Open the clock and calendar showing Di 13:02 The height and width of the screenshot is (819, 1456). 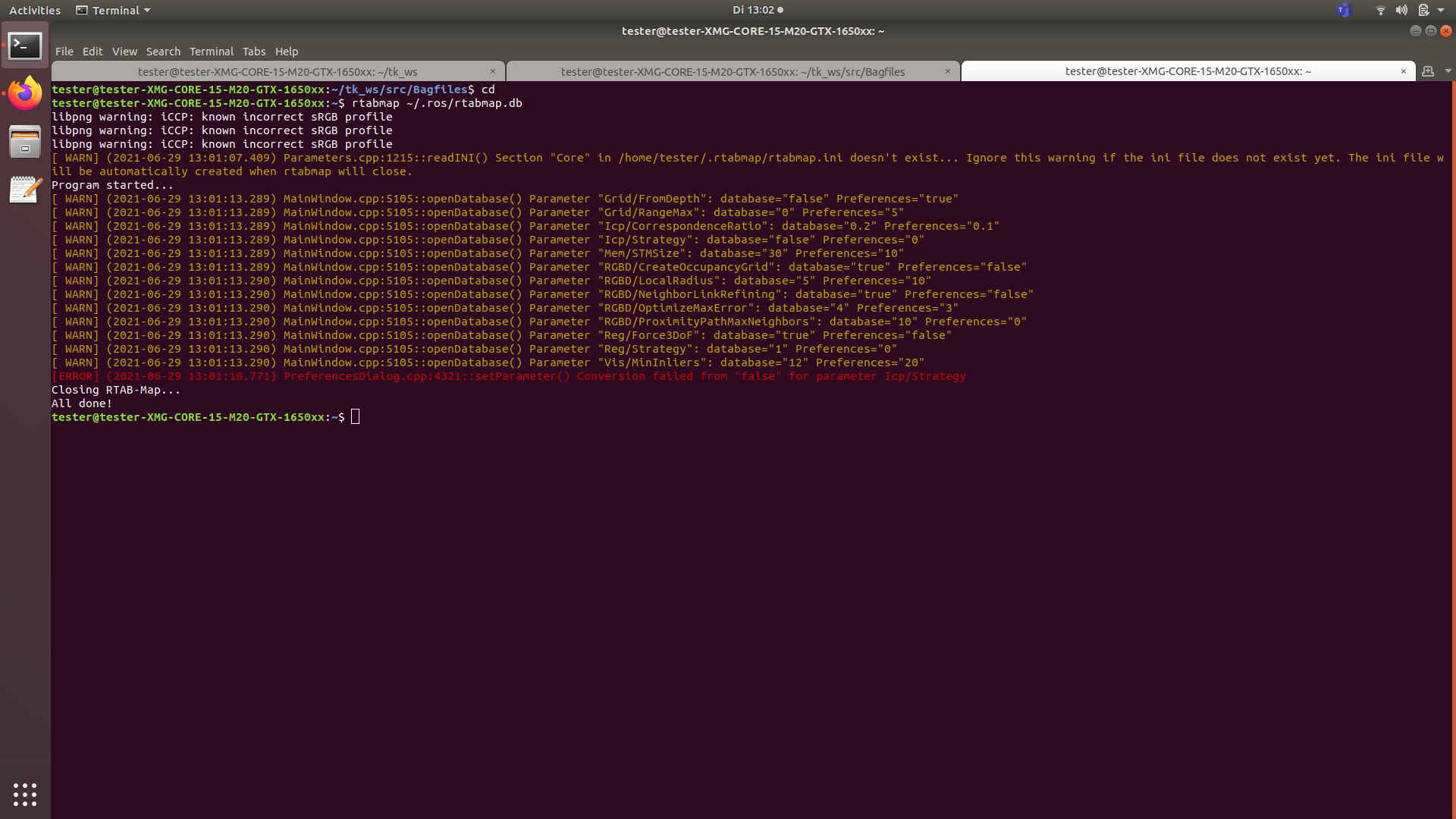point(757,11)
